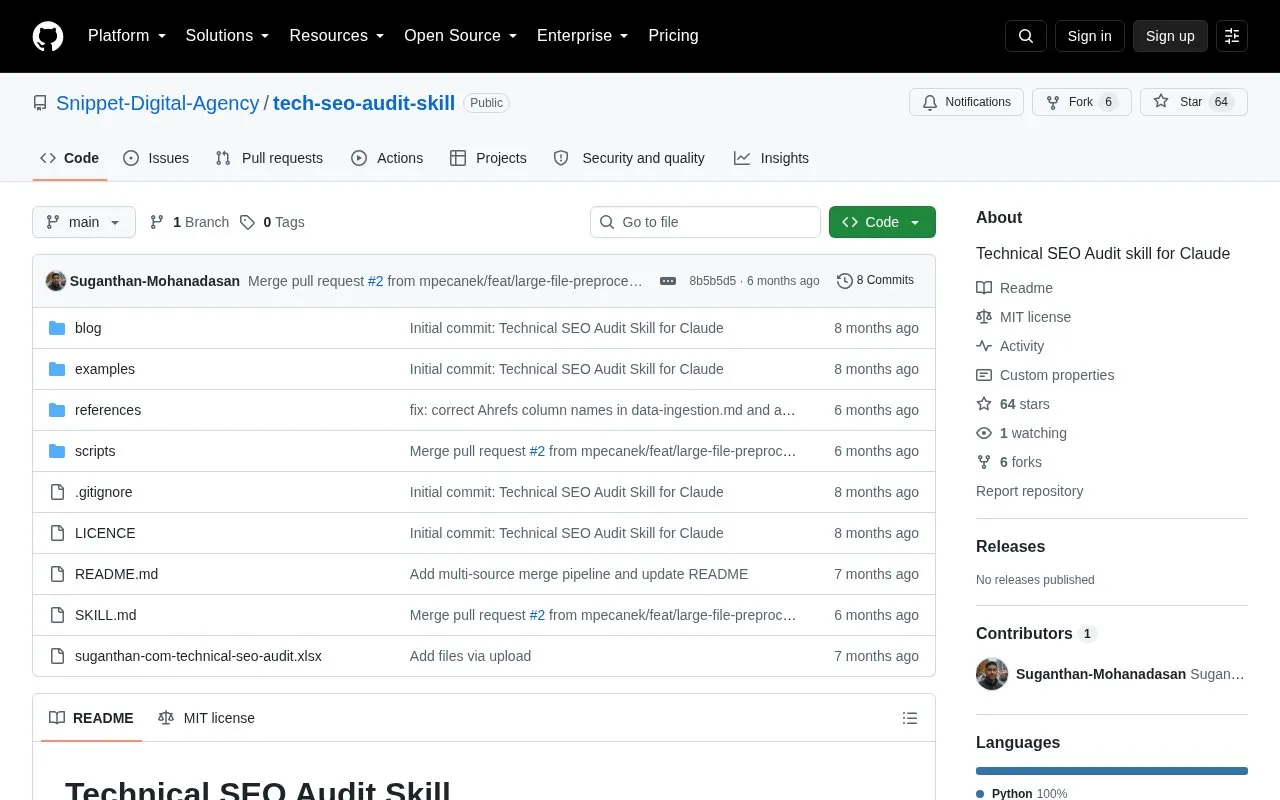1280x800 pixels.
Task: Open the Actions tab
Action: pos(387,158)
